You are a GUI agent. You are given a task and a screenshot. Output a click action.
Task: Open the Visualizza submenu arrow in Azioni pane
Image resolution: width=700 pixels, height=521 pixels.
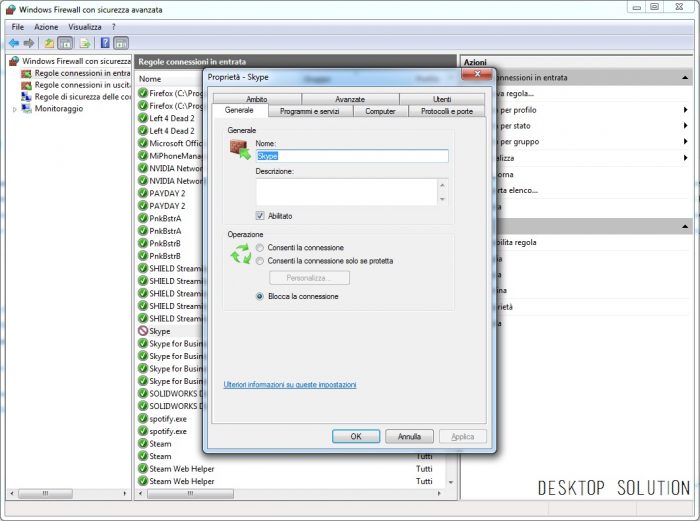tap(685, 158)
